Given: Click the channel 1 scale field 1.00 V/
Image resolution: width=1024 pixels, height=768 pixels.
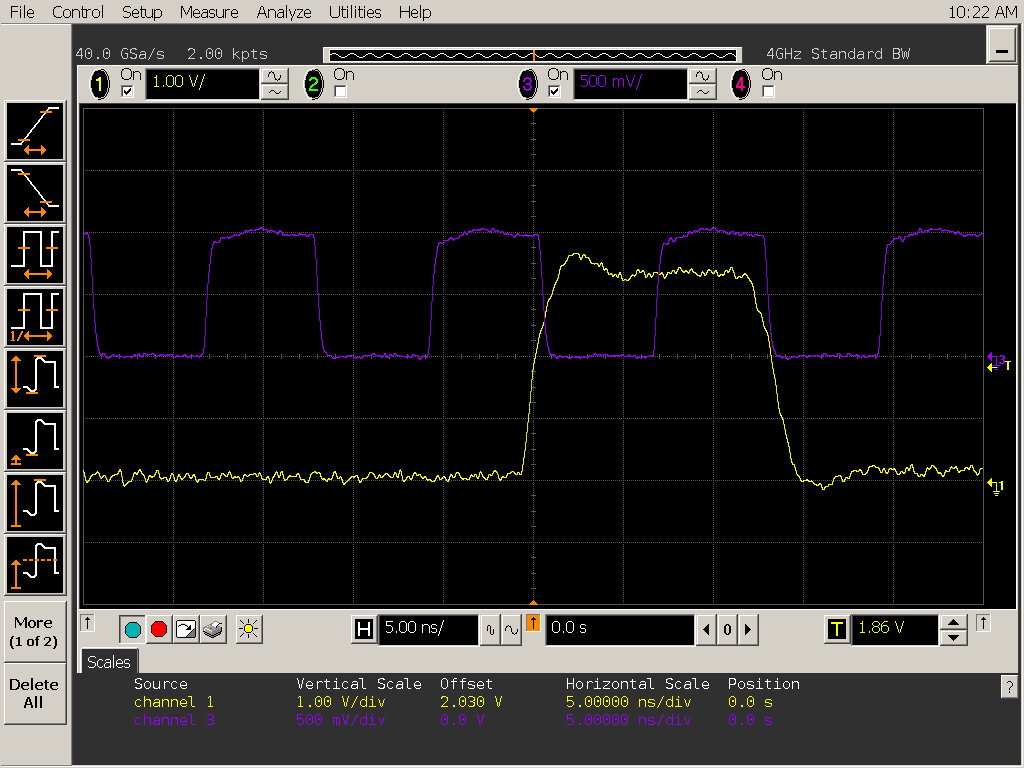Looking at the screenshot, I should [202, 84].
